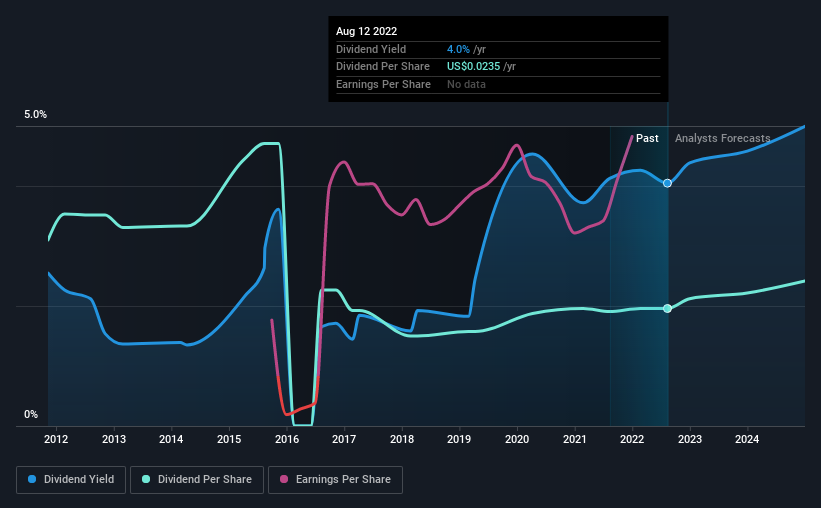Click the dividend yield data point marker

point(667,183)
